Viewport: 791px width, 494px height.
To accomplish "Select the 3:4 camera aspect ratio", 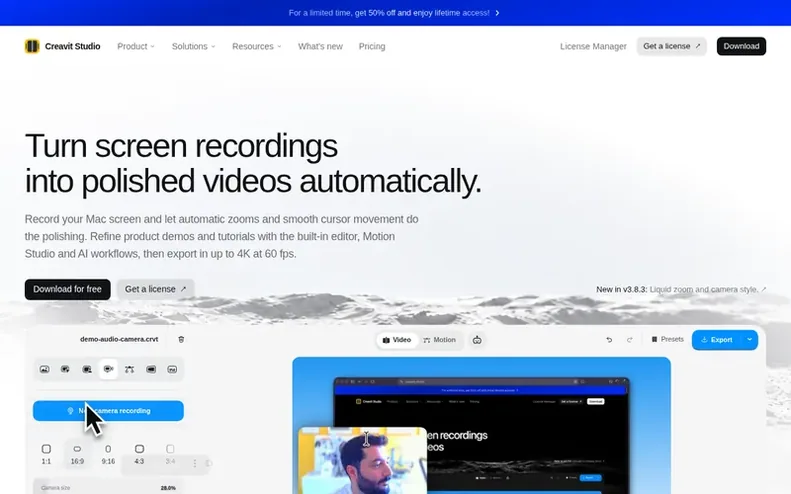I will pyautogui.click(x=170, y=454).
